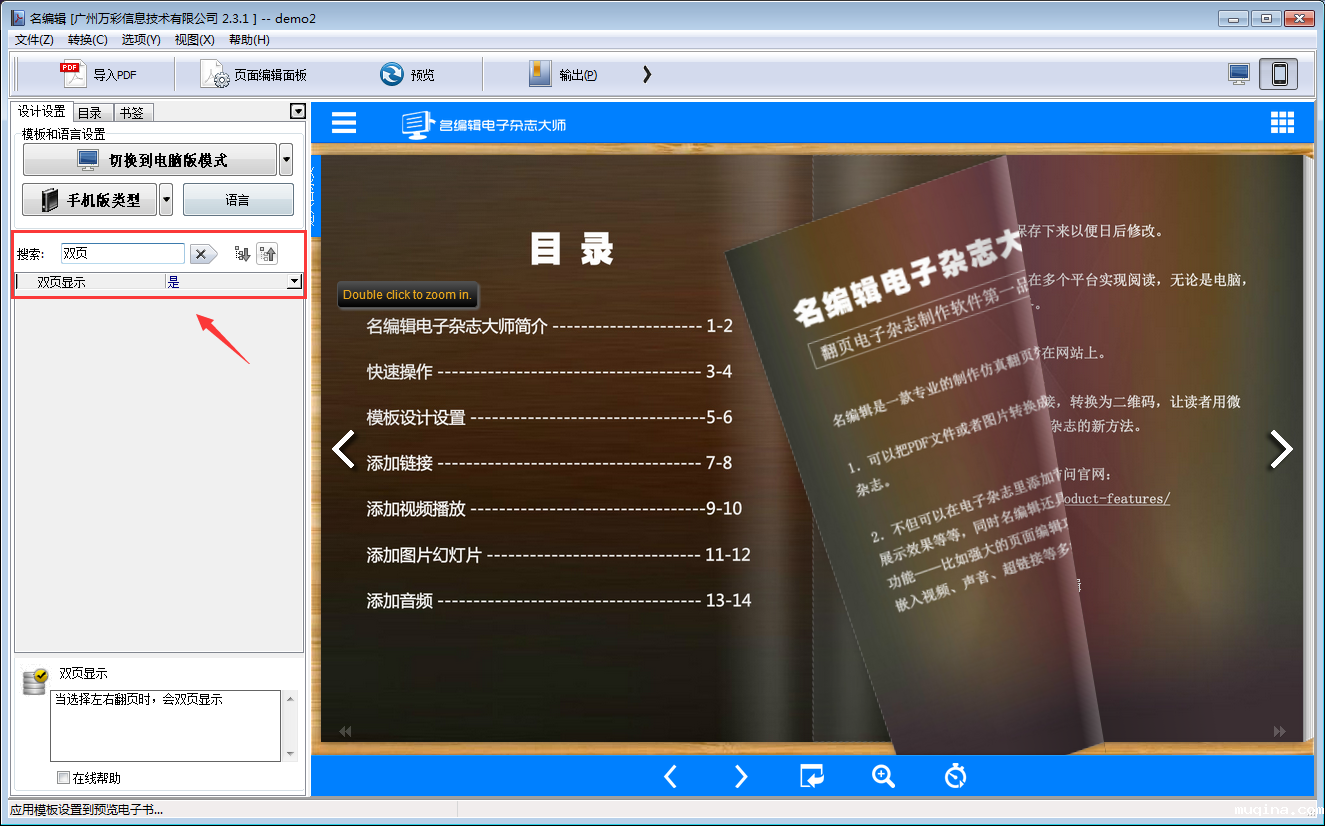Open the hamburger menu in preview header

coord(344,123)
